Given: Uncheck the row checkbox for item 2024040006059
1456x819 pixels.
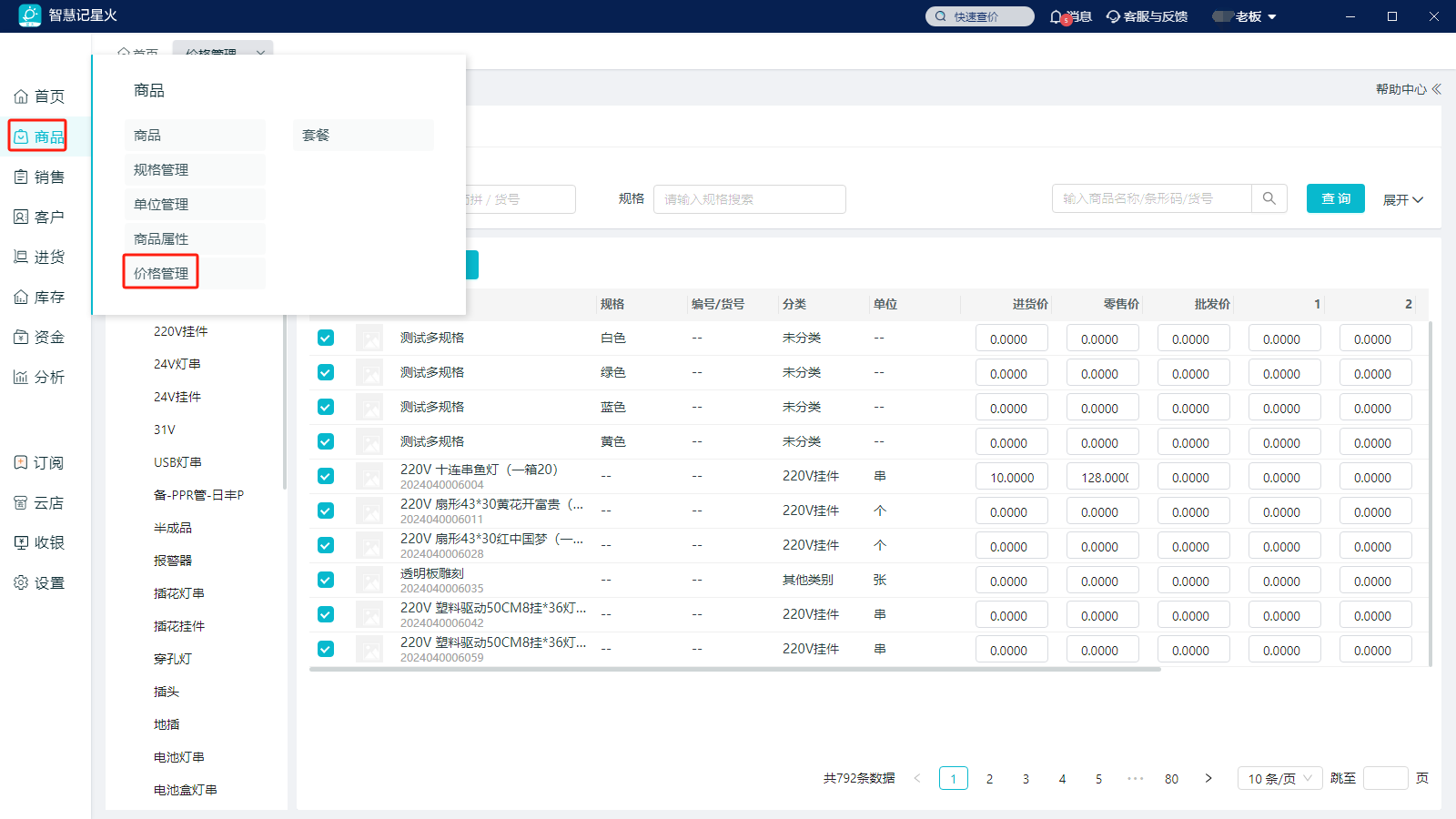Looking at the screenshot, I should (326, 649).
